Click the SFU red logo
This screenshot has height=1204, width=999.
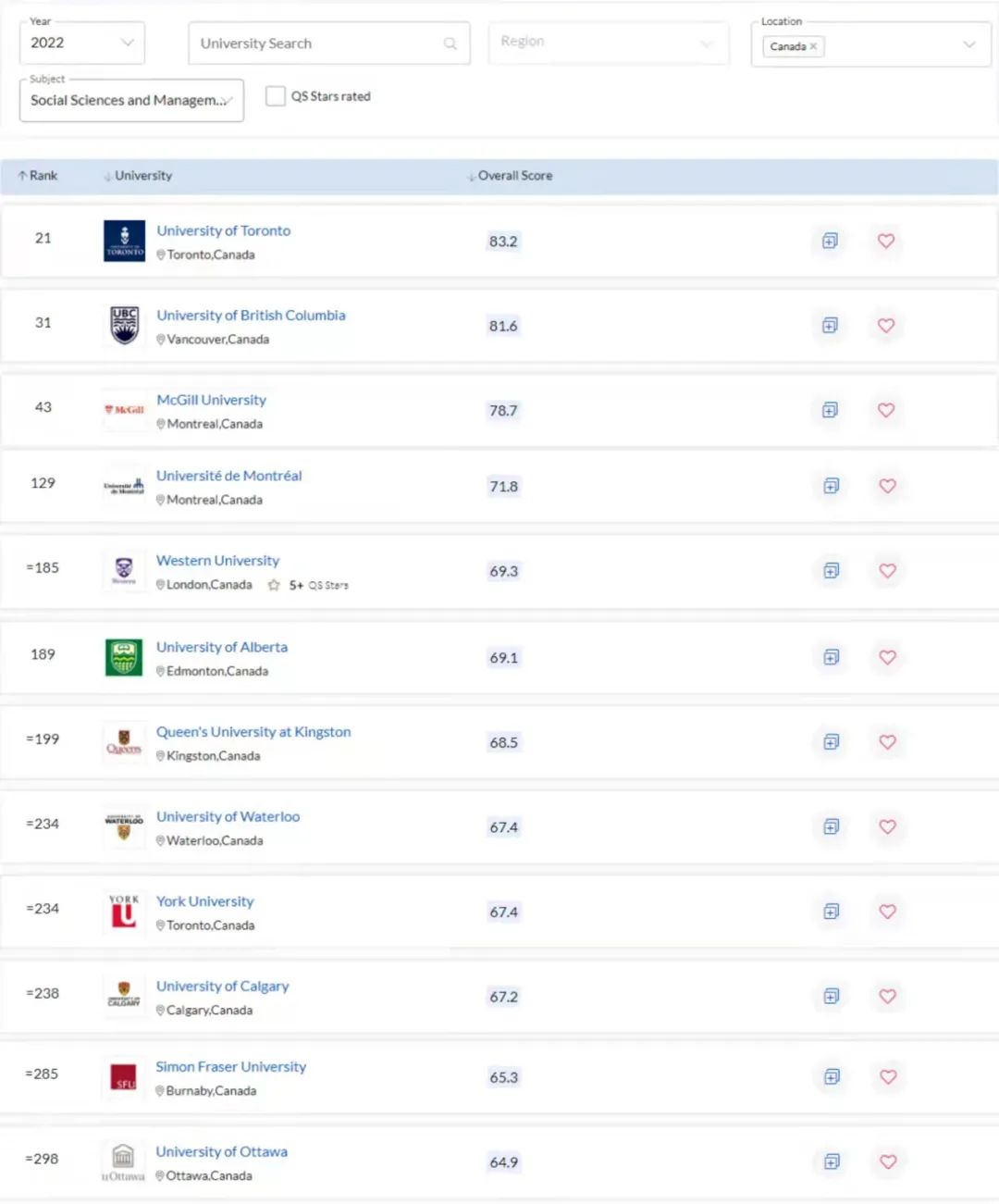123,1077
